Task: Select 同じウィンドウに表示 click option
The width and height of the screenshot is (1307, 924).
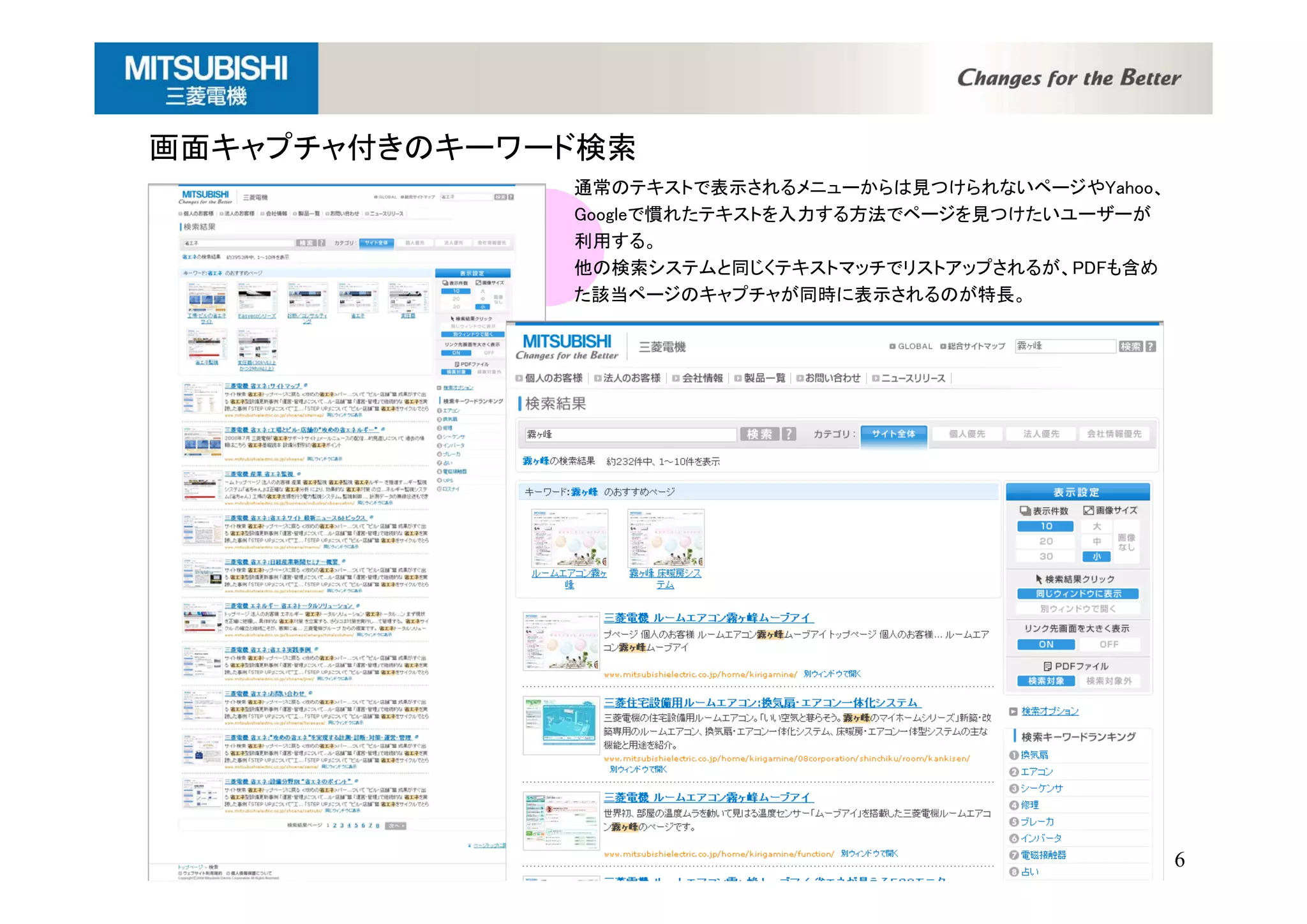Action: click(x=1078, y=593)
